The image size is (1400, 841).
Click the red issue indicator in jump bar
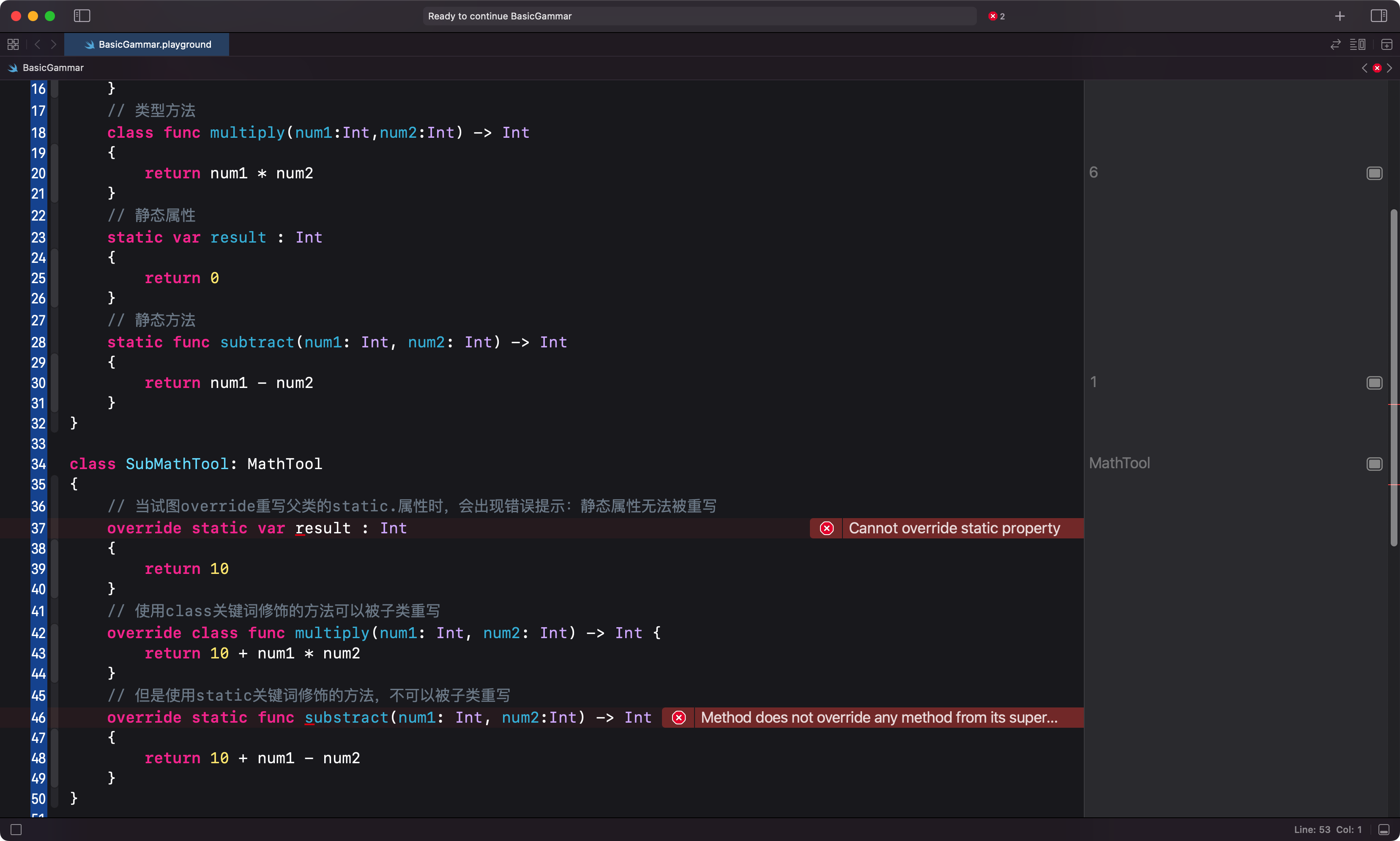[x=1377, y=68]
